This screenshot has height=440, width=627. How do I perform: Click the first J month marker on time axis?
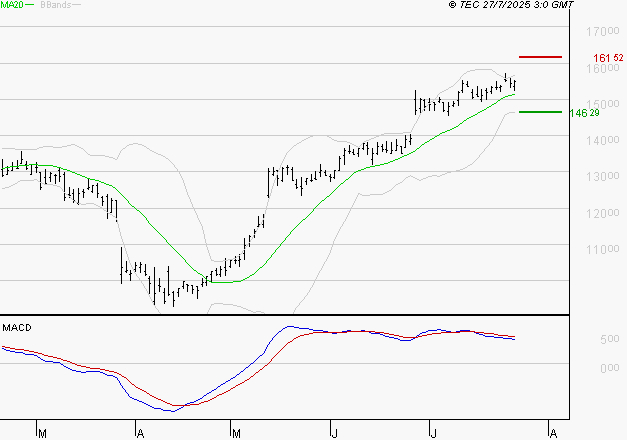[x=333, y=433]
